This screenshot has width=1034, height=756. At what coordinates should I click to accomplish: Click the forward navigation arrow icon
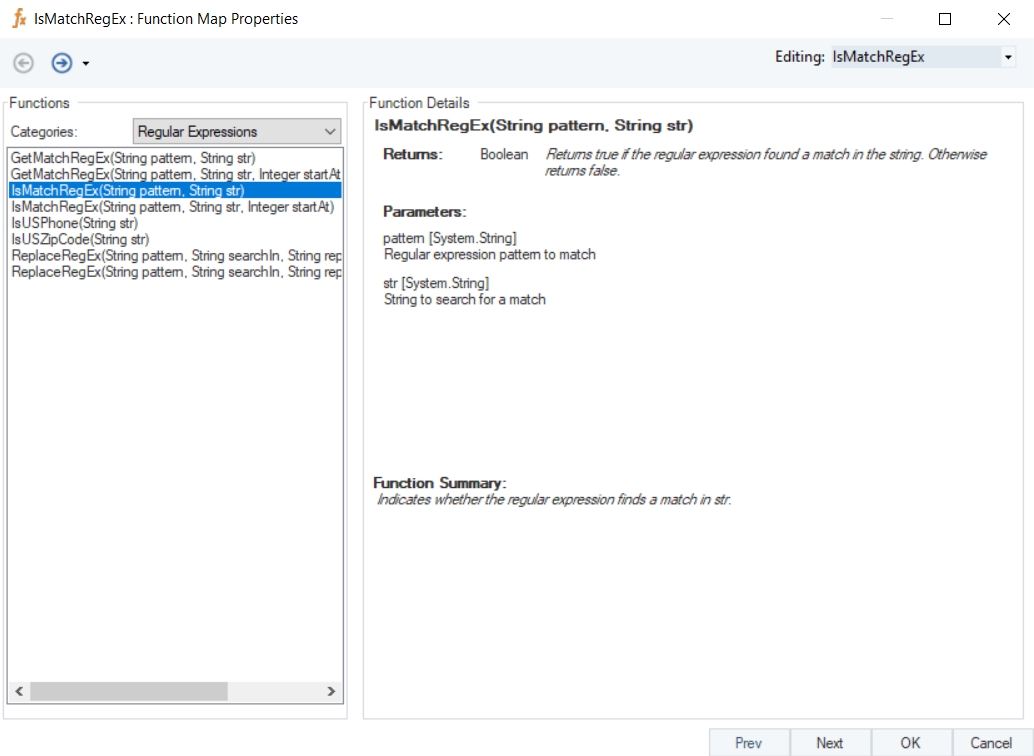62,63
